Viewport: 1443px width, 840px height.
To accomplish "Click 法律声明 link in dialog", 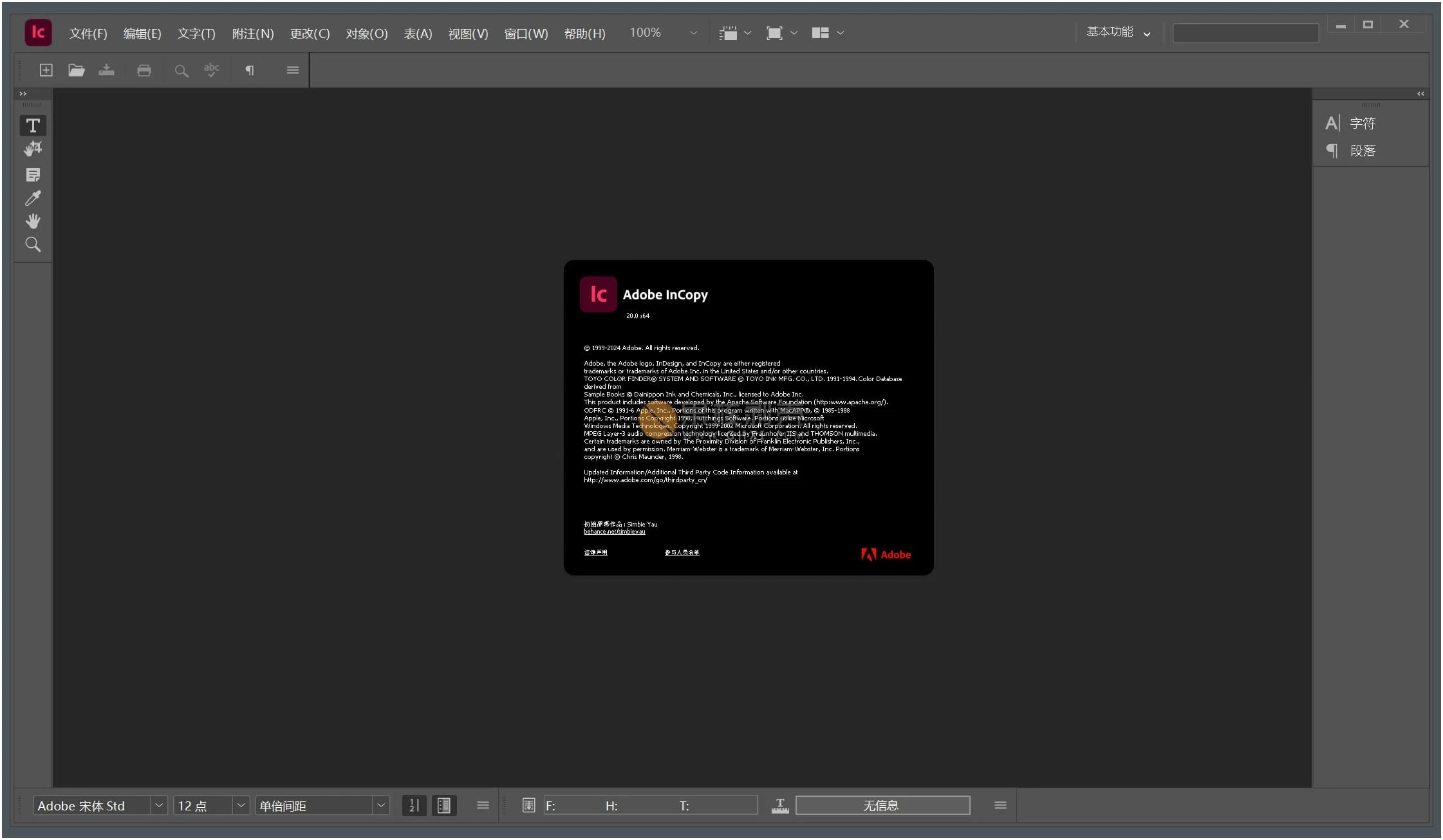I will coord(597,551).
